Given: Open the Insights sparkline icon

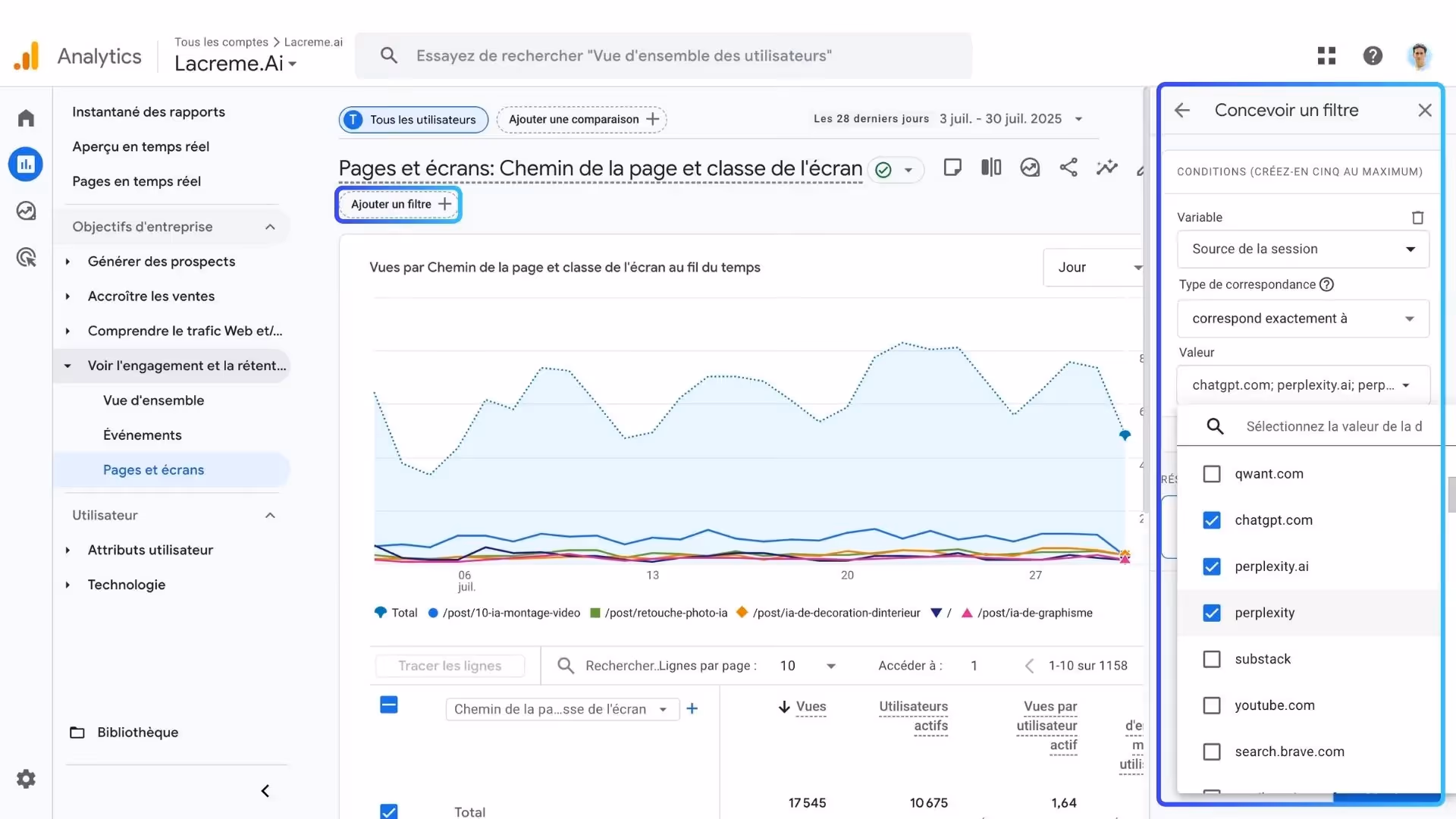Looking at the screenshot, I should click(x=1106, y=168).
